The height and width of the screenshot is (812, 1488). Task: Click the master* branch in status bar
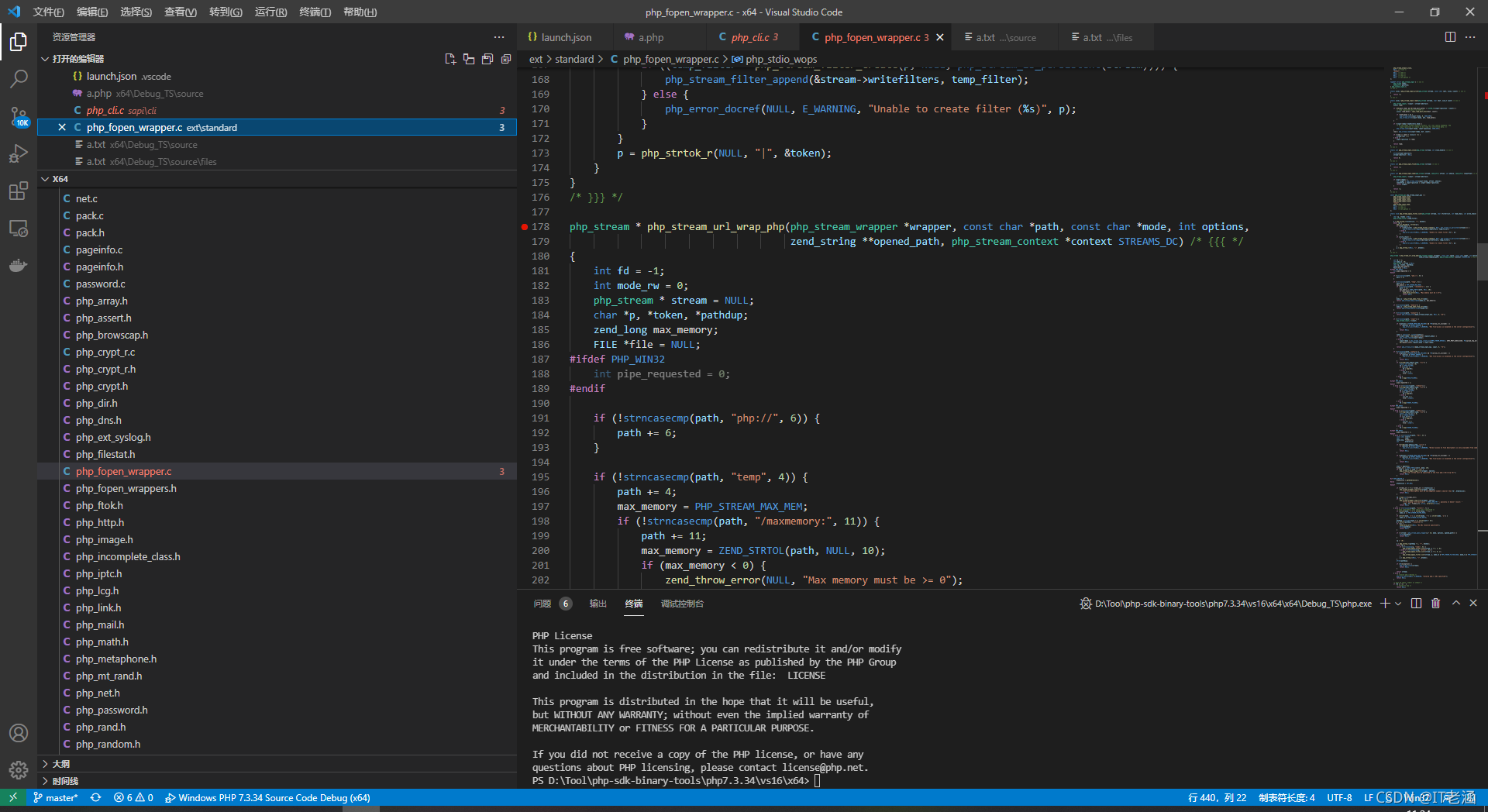point(56,798)
